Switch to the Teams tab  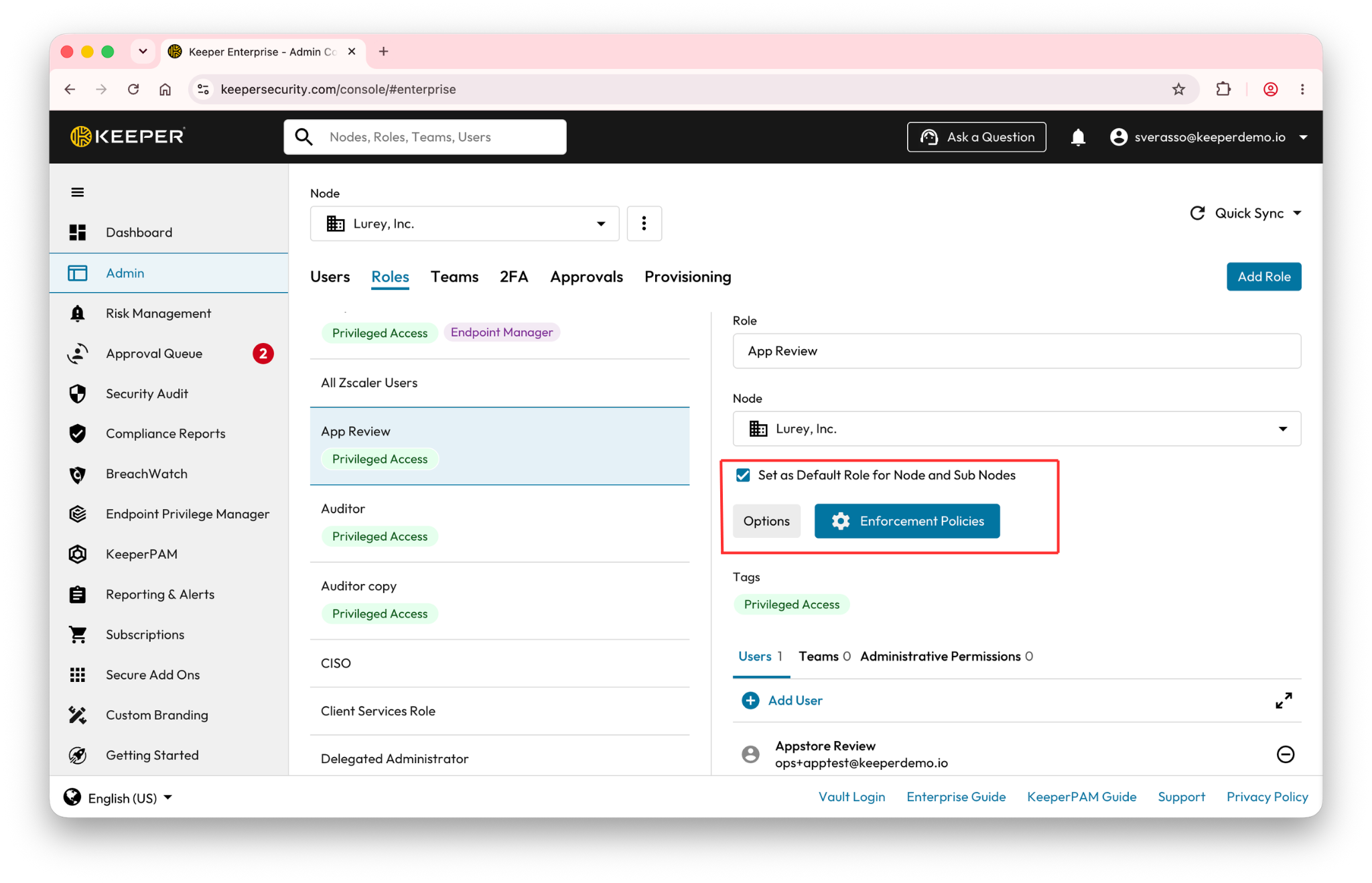454,277
